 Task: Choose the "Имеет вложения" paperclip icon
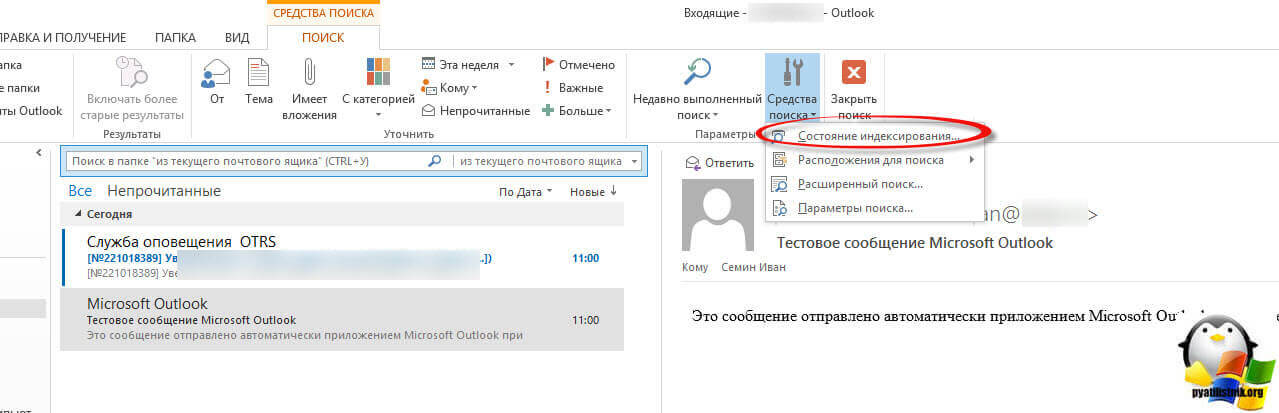click(x=310, y=88)
